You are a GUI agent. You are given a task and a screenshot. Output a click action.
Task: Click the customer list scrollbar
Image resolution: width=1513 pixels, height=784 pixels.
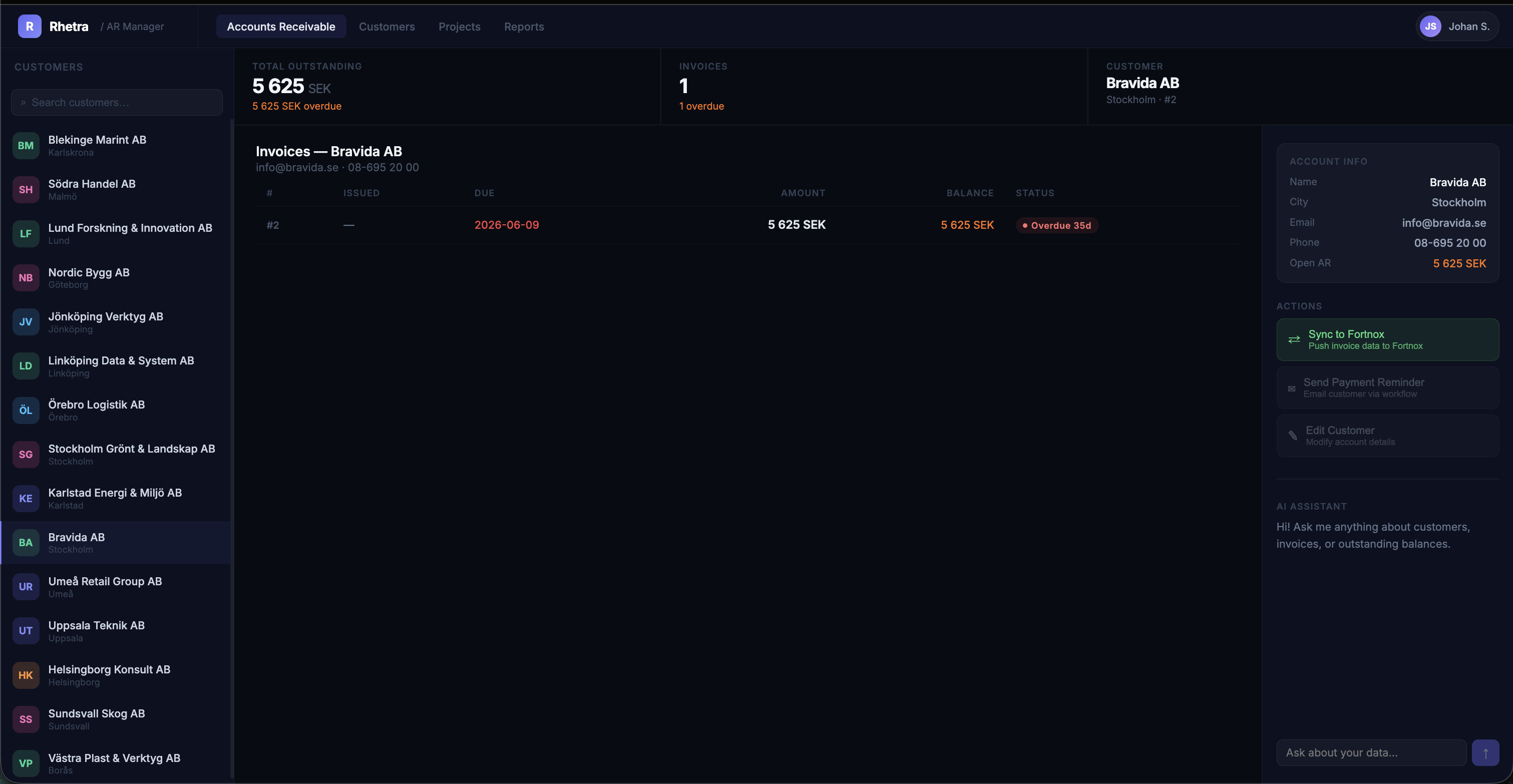(232, 449)
